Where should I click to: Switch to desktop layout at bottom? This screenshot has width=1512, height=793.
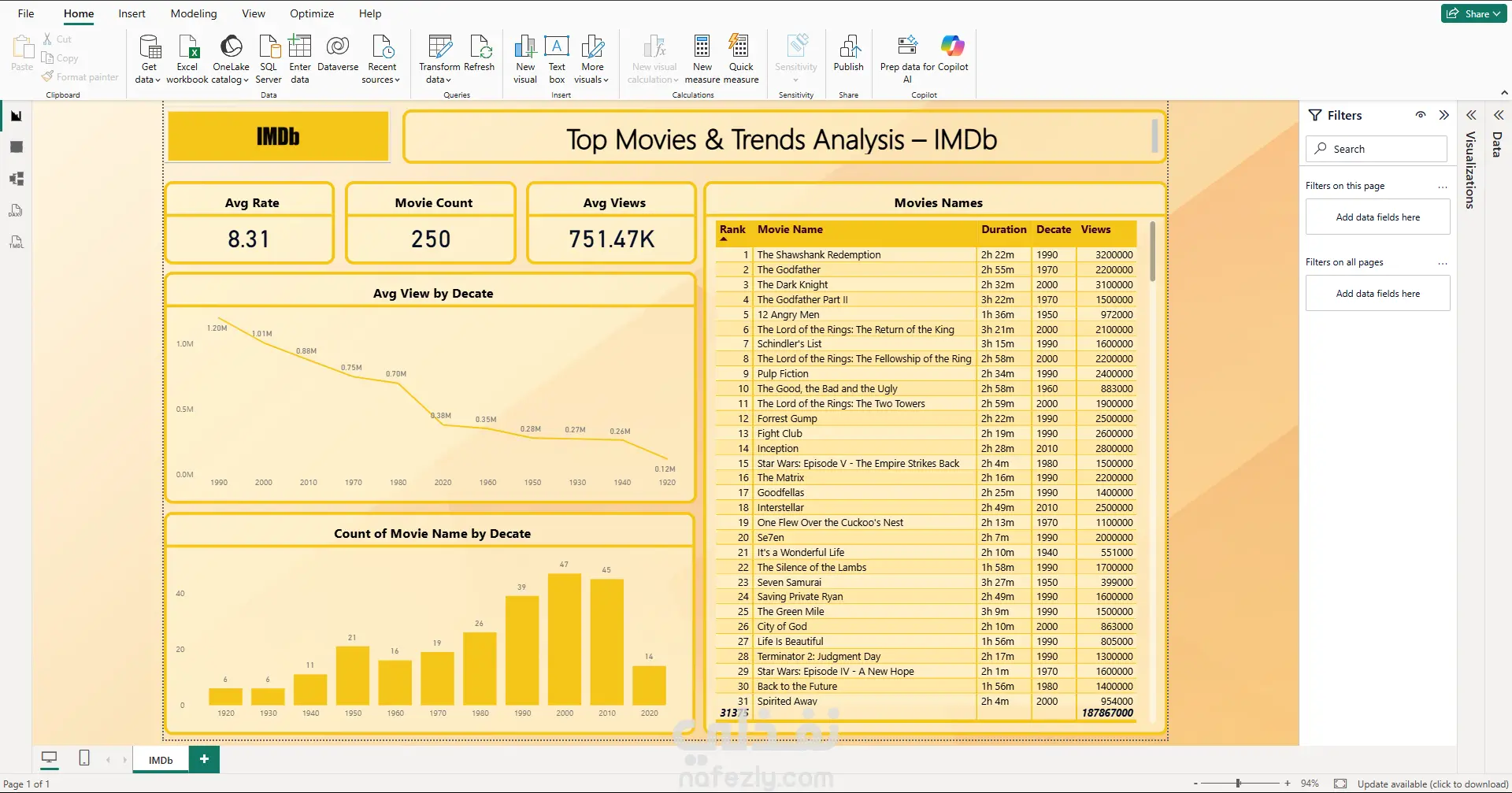click(x=49, y=758)
